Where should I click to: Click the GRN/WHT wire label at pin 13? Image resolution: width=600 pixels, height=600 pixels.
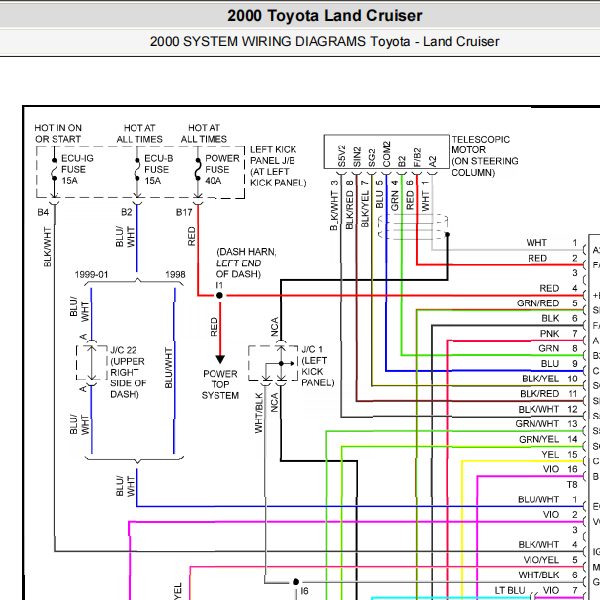[537, 424]
